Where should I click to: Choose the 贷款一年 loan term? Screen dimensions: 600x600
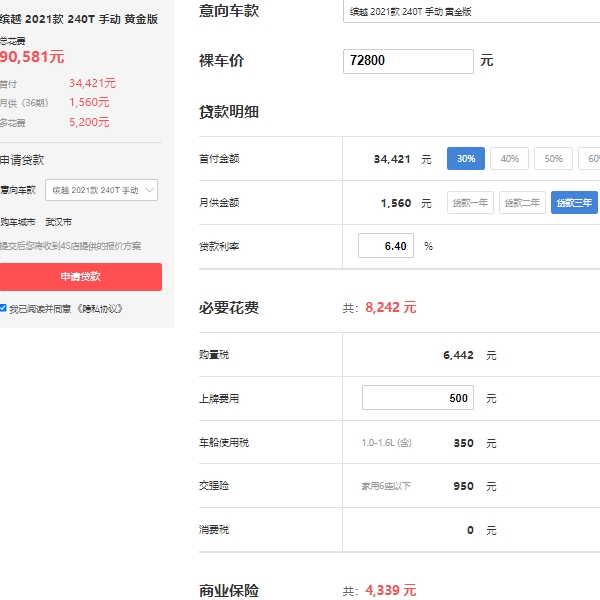click(x=470, y=203)
